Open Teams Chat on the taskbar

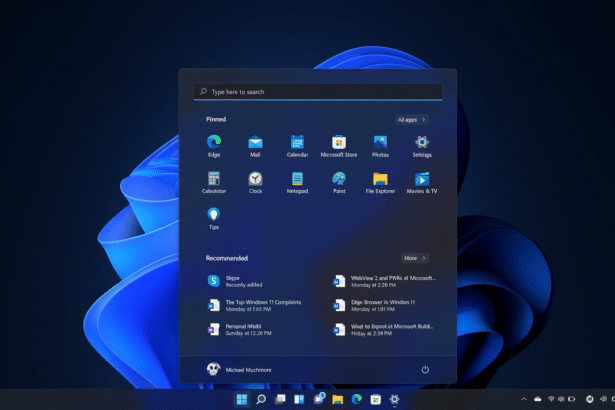coord(318,399)
